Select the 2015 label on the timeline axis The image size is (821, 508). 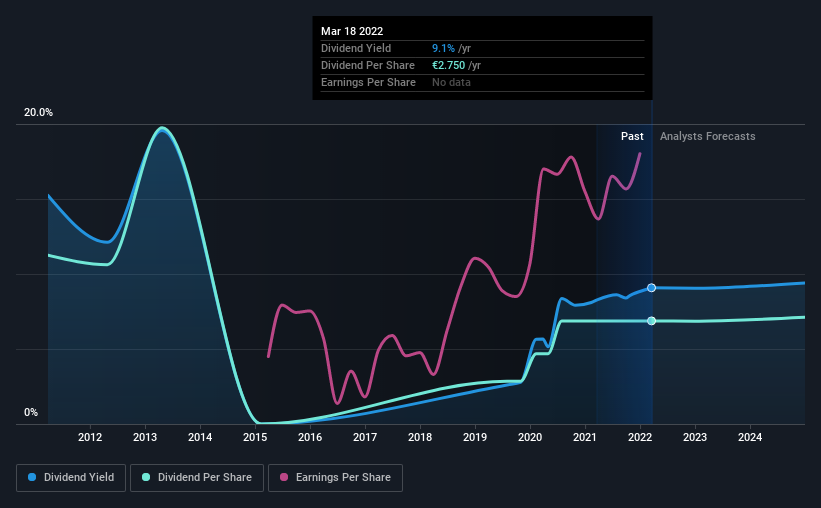tap(255, 437)
